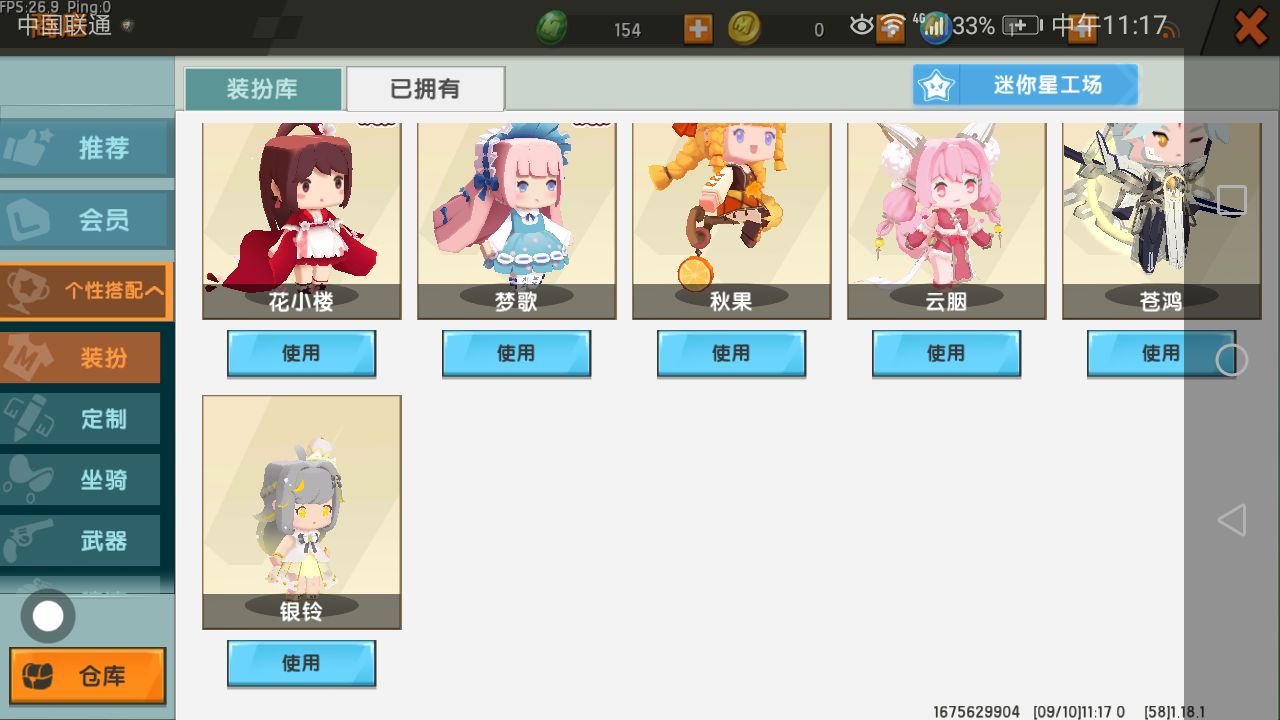The height and width of the screenshot is (720, 1280).
Task: Switch to the 已拥有 tab
Action: click(426, 89)
